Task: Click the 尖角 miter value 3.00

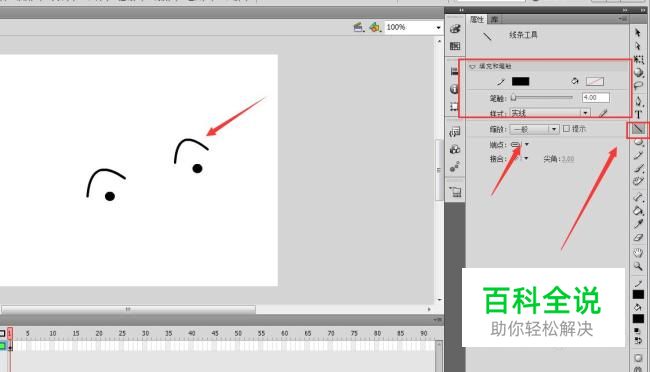Action: [x=568, y=159]
